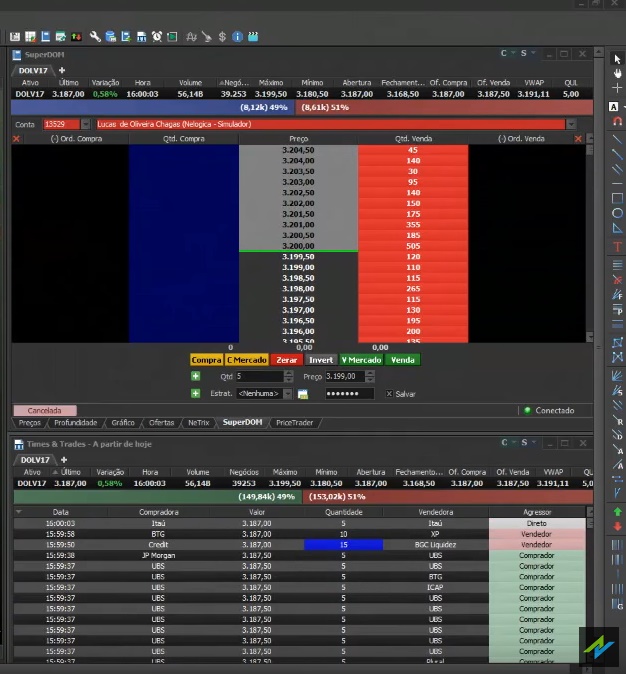Toggle the red magnet snap tool
This screenshot has height=674, width=626.
(617, 122)
